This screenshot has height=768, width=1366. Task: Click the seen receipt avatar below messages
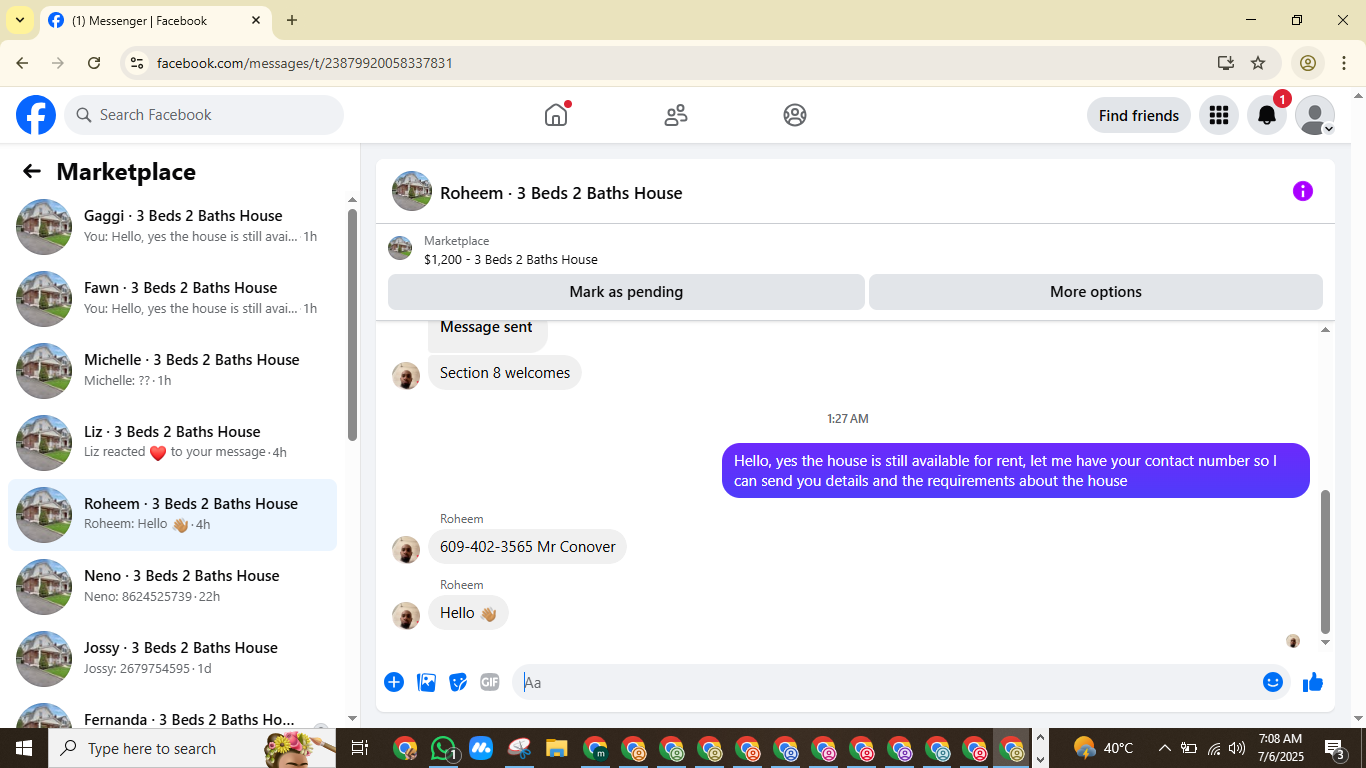pyautogui.click(x=1293, y=641)
